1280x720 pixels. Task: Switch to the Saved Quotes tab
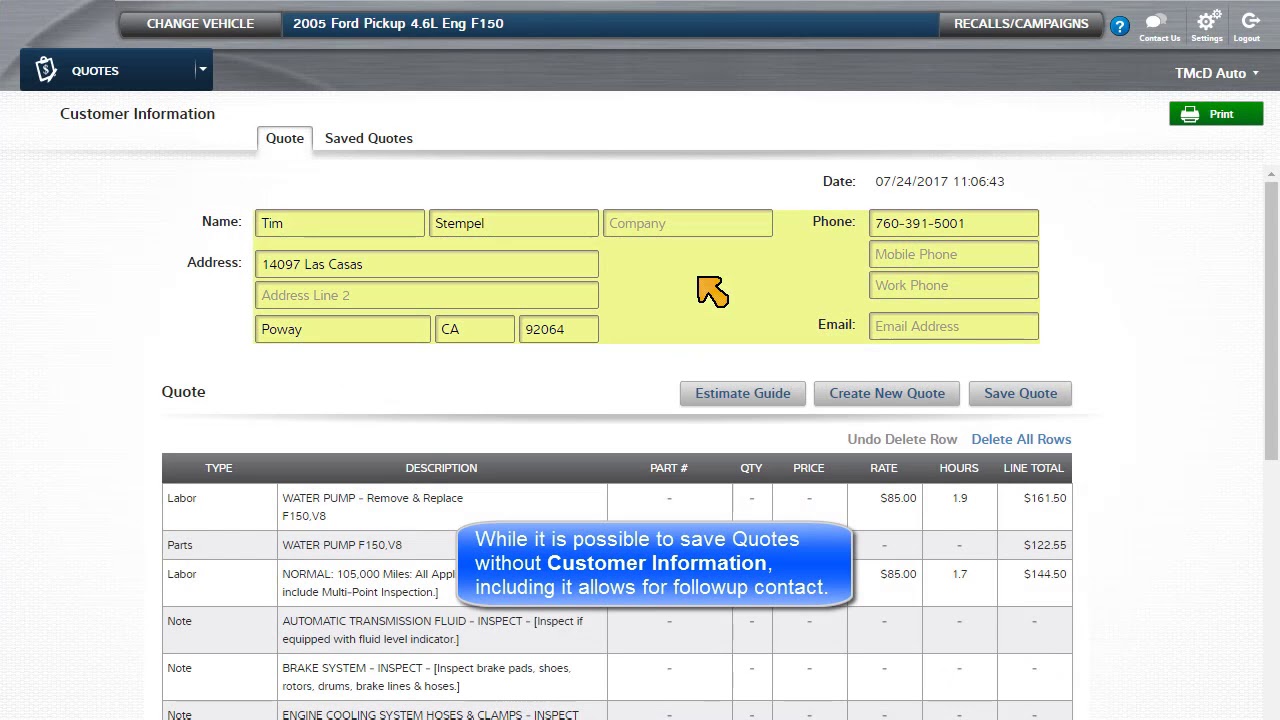pos(368,138)
